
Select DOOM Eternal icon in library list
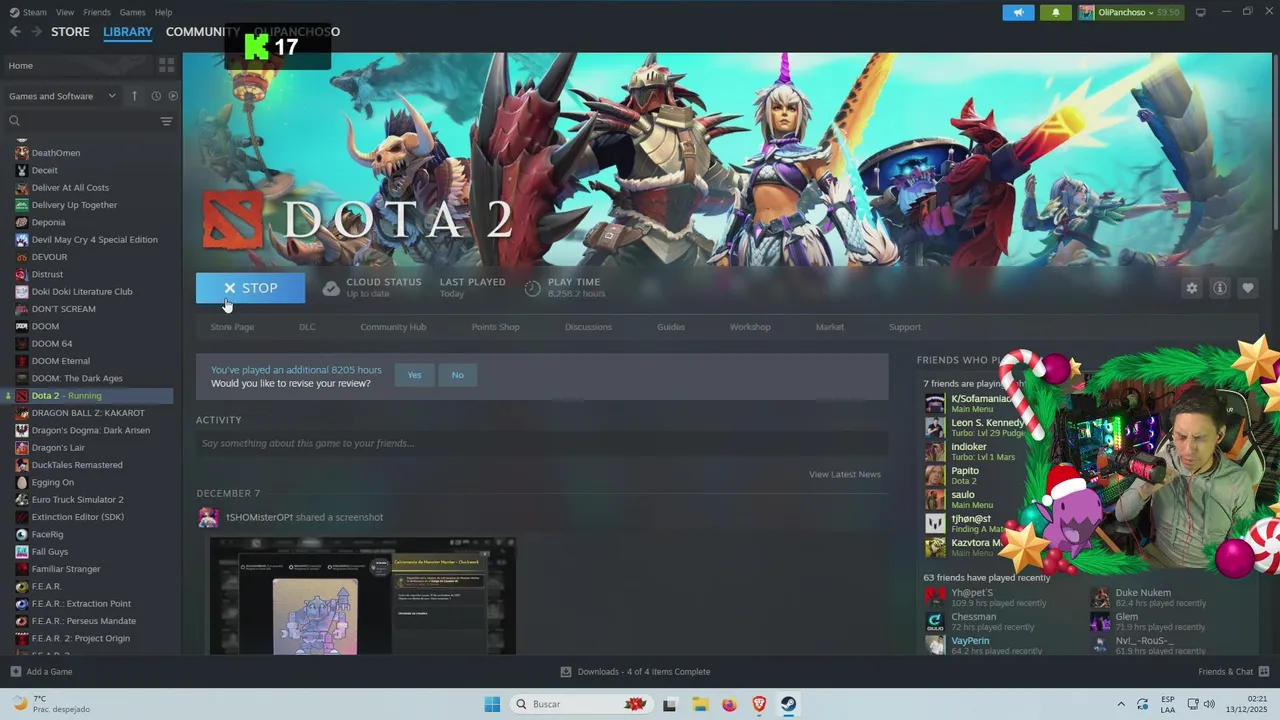coord(22,361)
